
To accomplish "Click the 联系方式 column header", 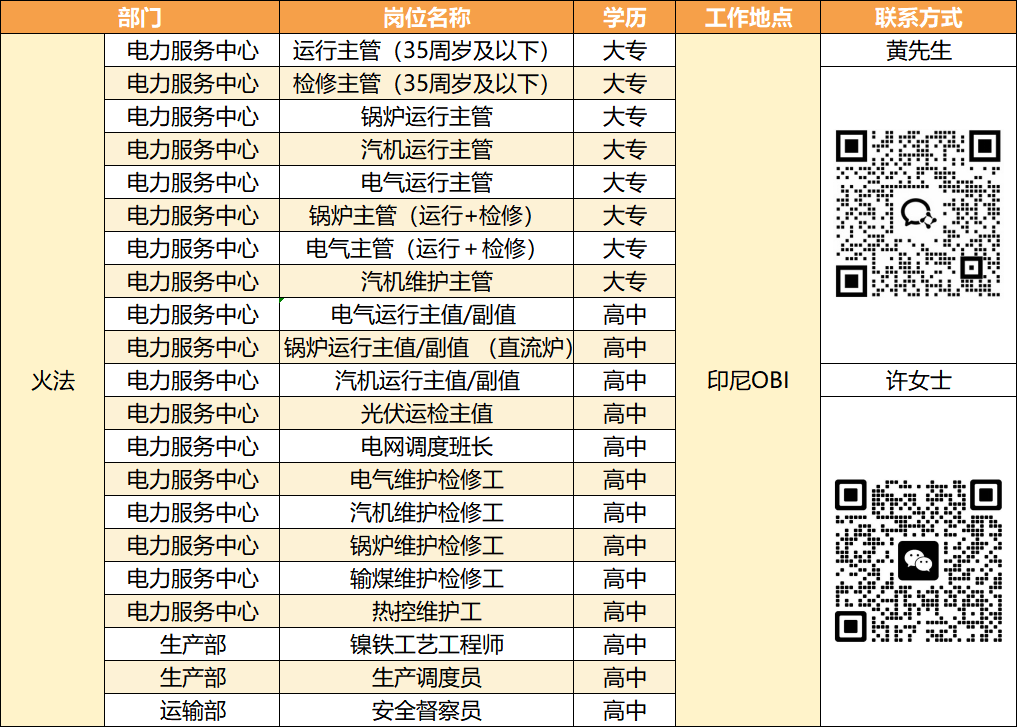I will click(x=919, y=17).
